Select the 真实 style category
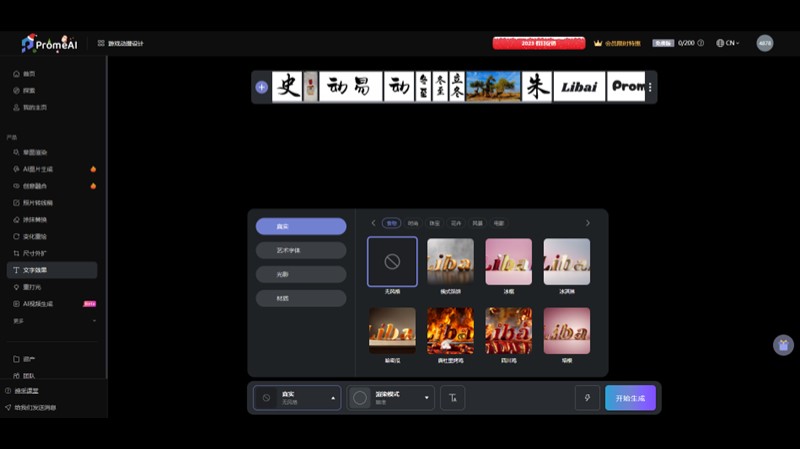Image resolution: width=800 pixels, height=449 pixels. (x=300, y=226)
